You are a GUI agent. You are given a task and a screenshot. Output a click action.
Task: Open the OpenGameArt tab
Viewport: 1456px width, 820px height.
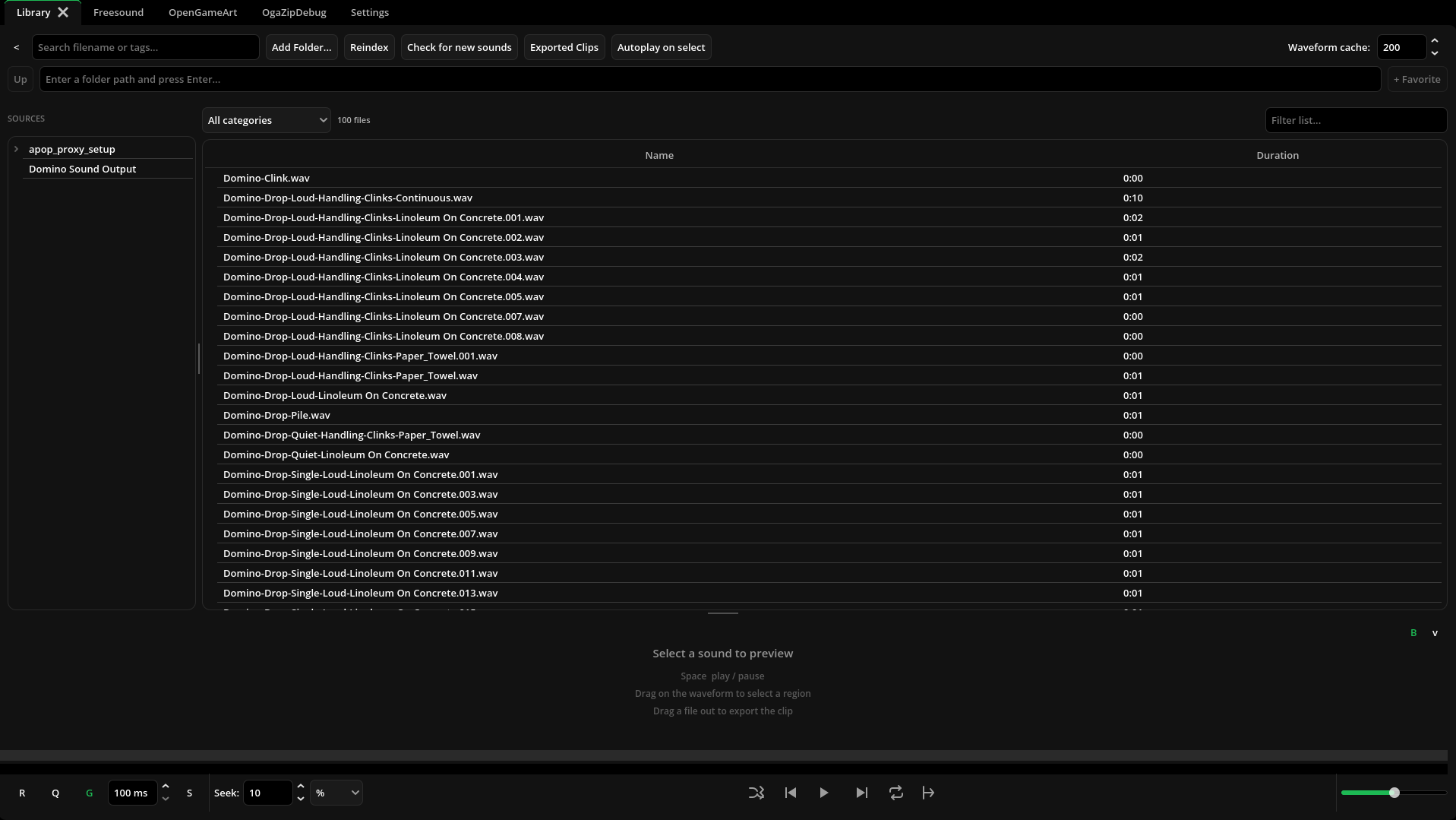pyautogui.click(x=203, y=12)
